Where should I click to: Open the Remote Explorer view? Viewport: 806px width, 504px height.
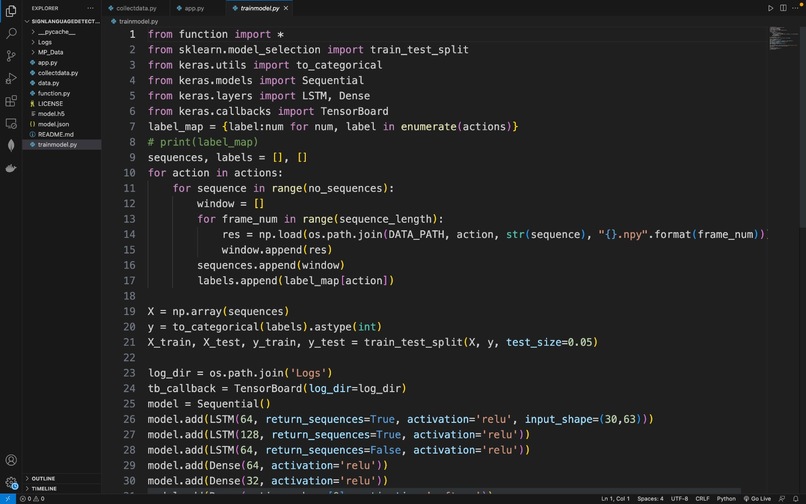coord(11,123)
